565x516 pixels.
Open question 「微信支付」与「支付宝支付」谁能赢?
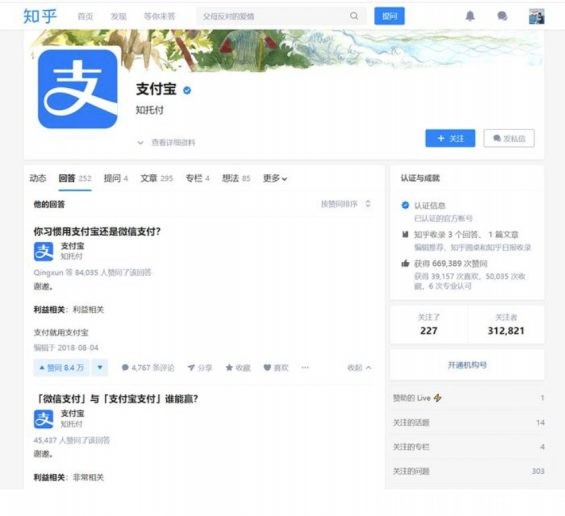click(x=116, y=399)
